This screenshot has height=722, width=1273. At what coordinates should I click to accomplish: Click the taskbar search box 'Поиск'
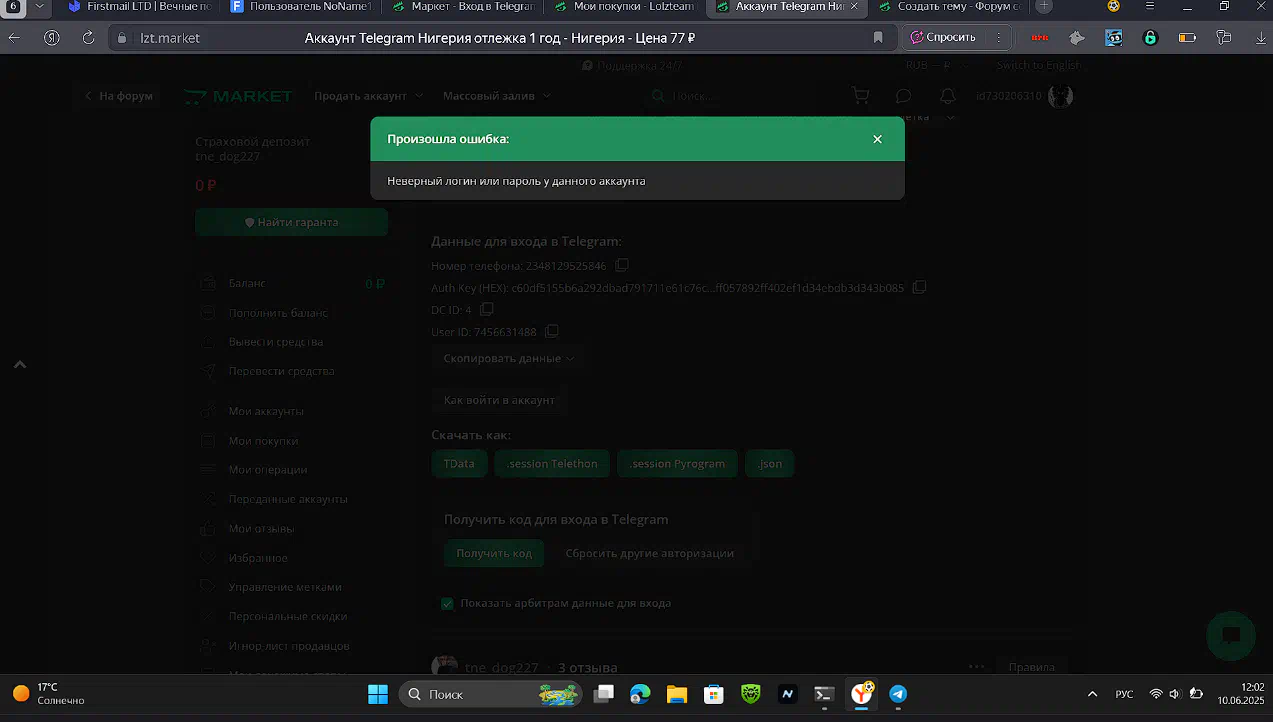tap(492, 694)
